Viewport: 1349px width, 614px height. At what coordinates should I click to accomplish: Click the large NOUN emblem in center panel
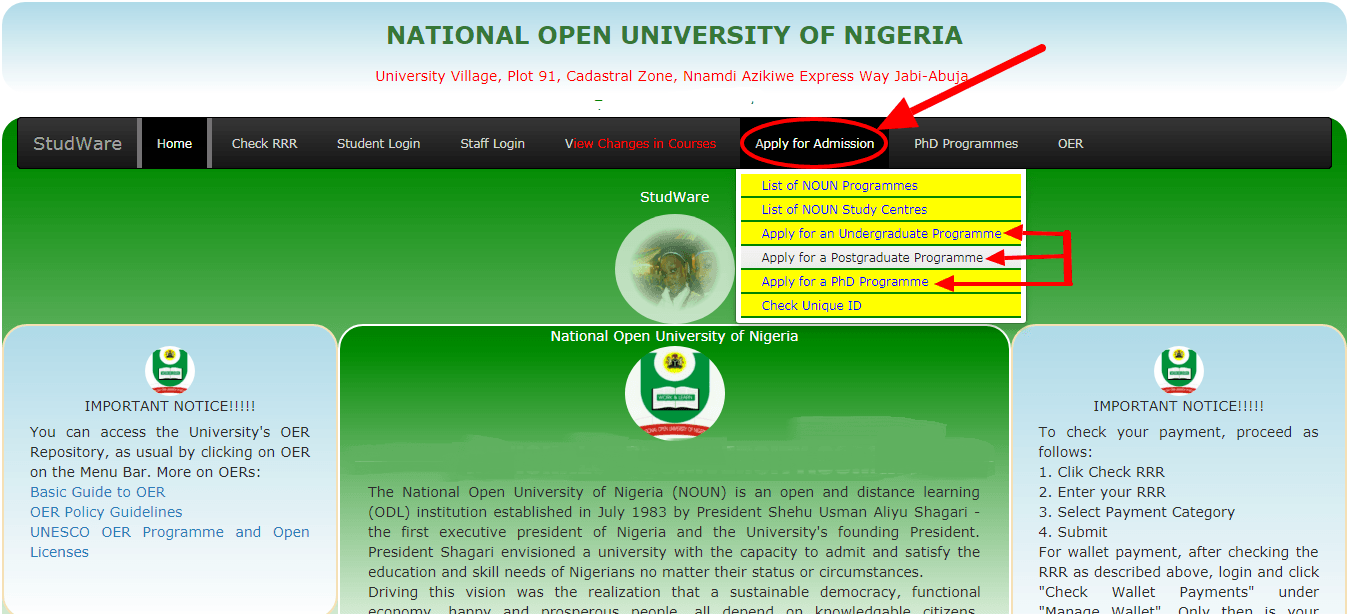click(x=675, y=394)
